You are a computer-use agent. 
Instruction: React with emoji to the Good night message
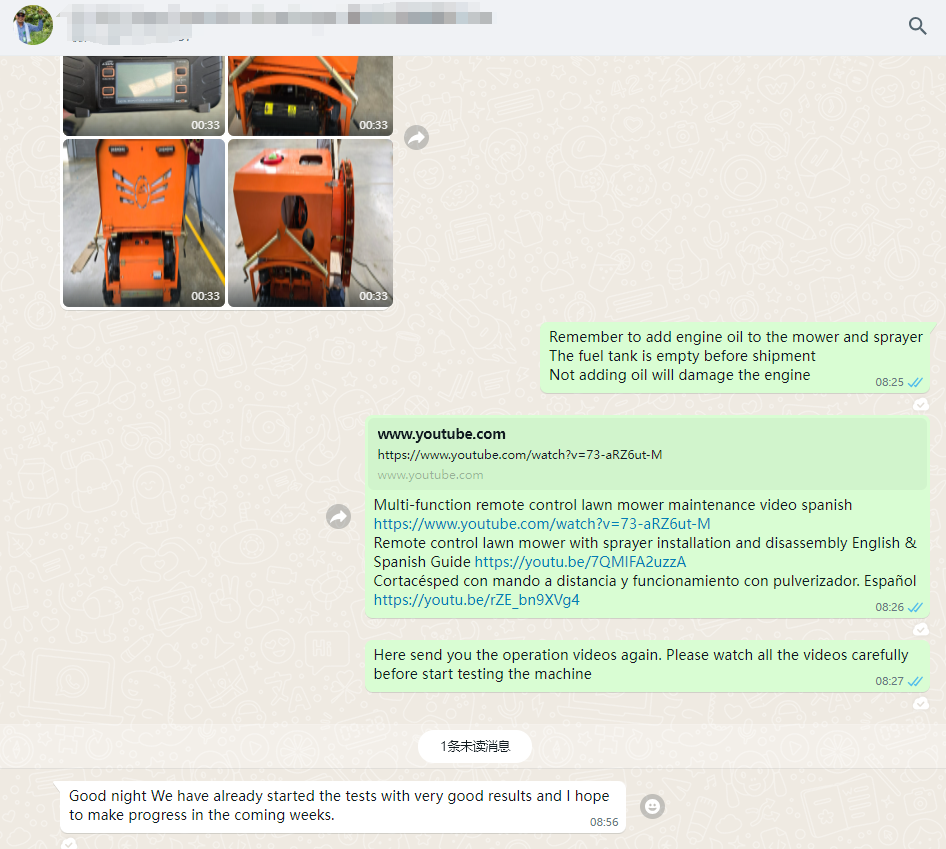click(x=652, y=806)
